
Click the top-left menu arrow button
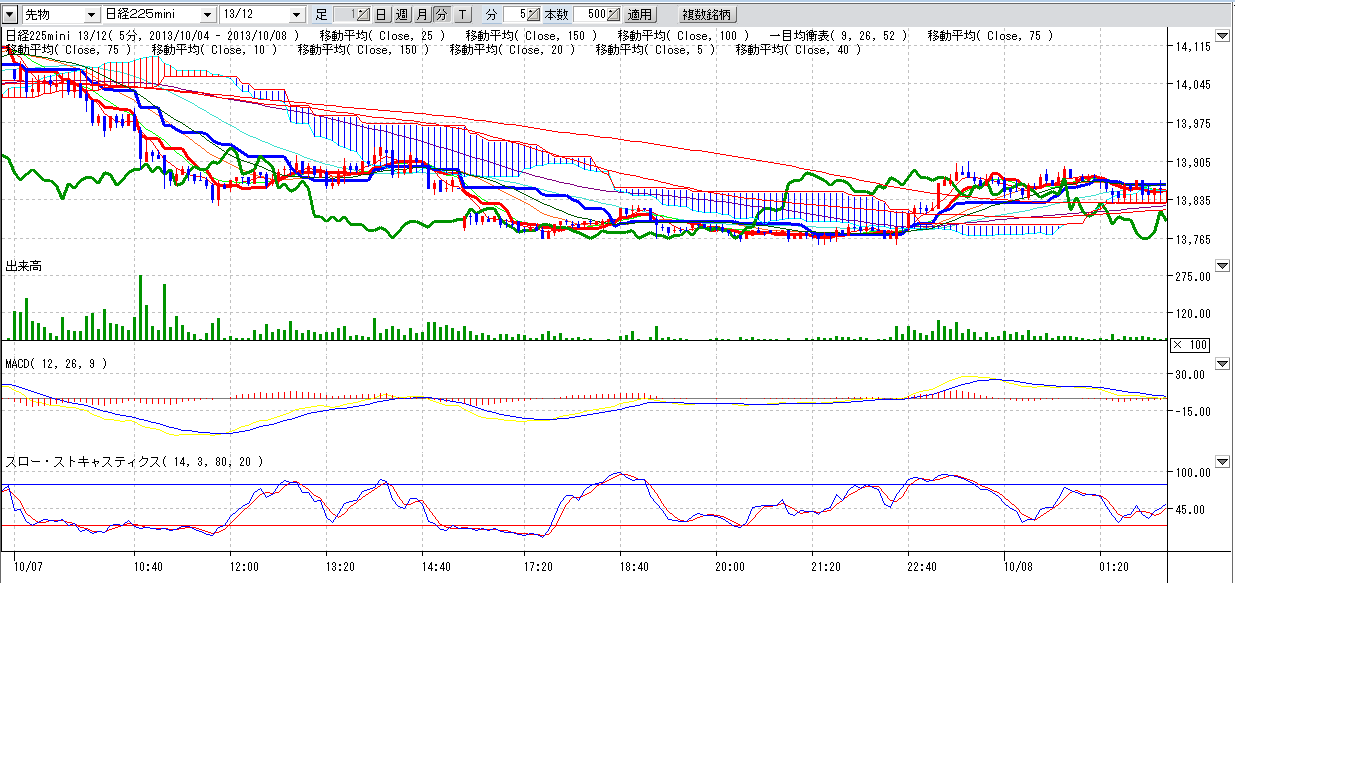pyautogui.click(x=10, y=15)
